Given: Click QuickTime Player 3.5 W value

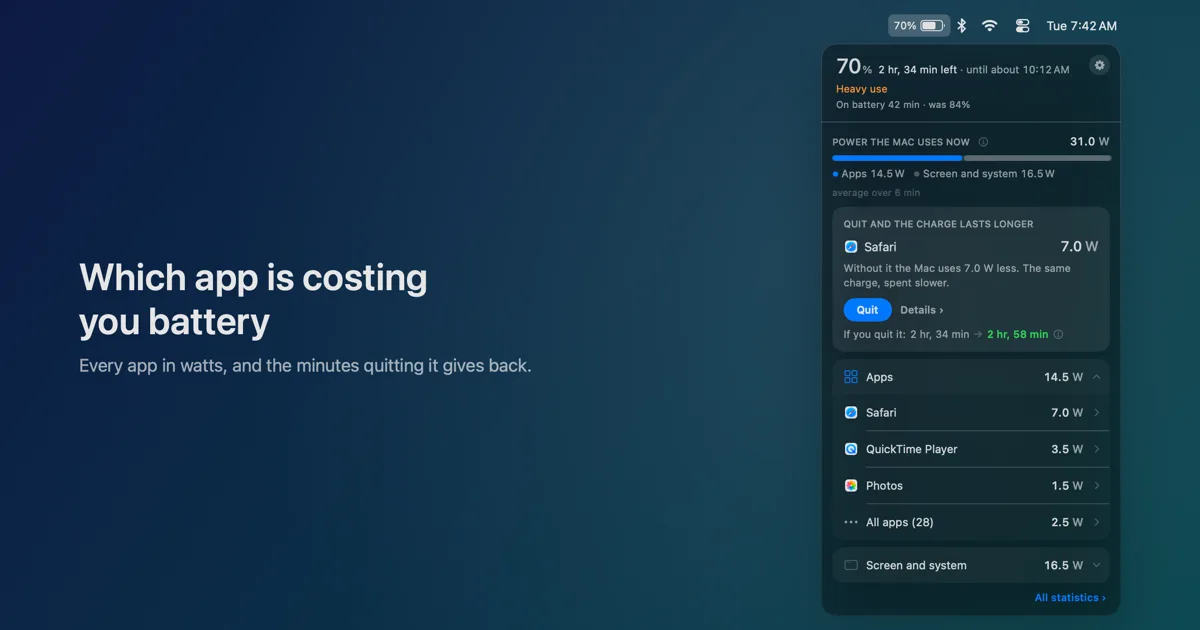Looking at the screenshot, I should (1067, 449).
